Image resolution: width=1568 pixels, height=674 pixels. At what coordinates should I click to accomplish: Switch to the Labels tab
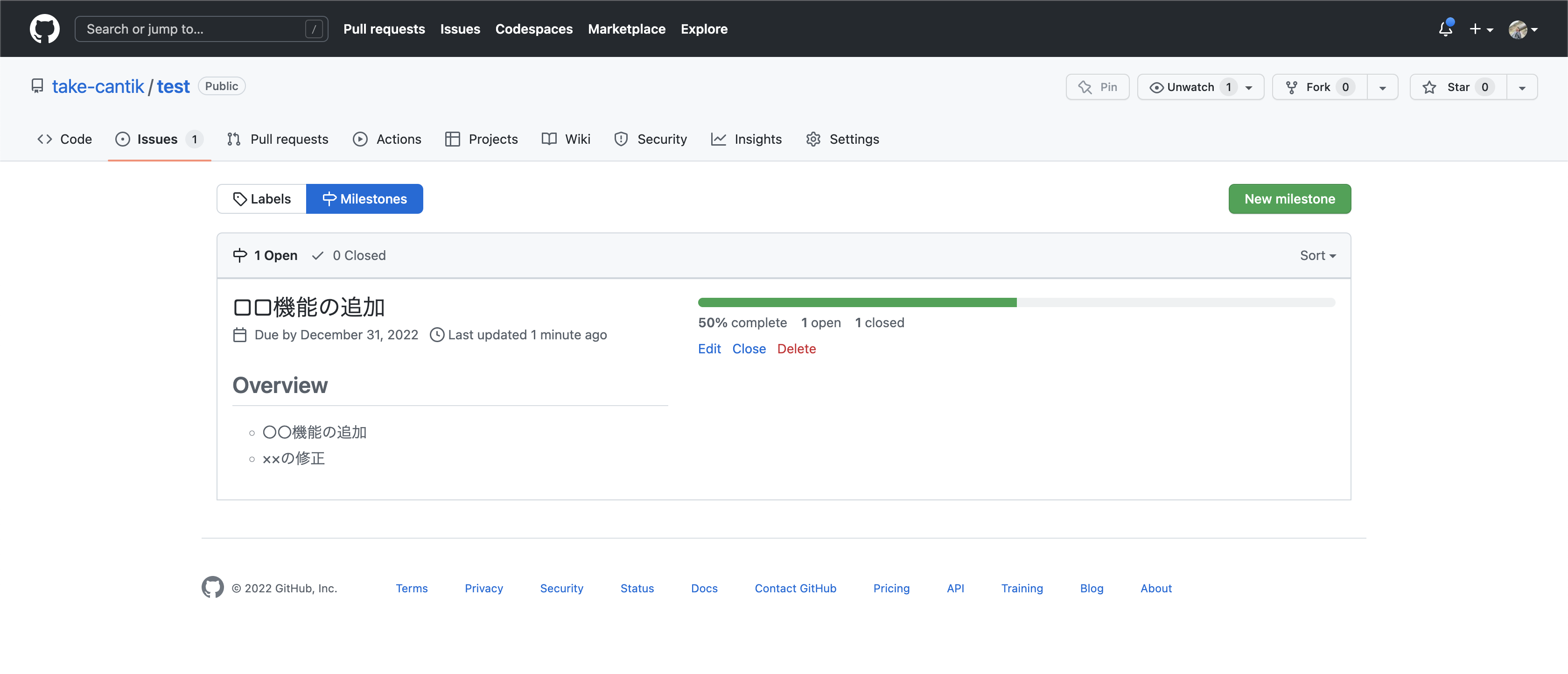pyautogui.click(x=262, y=199)
